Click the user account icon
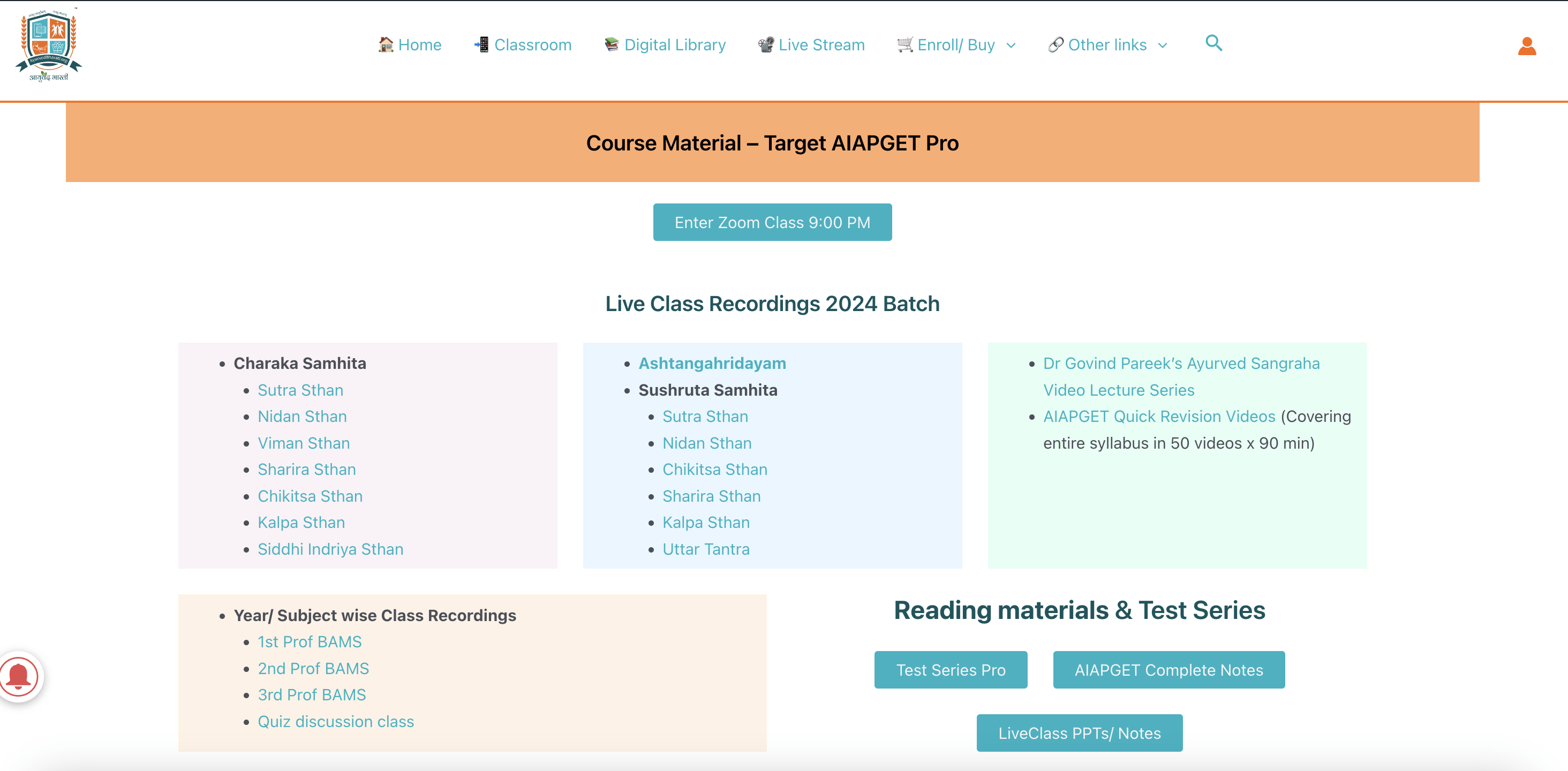1568x771 pixels. [x=1526, y=45]
